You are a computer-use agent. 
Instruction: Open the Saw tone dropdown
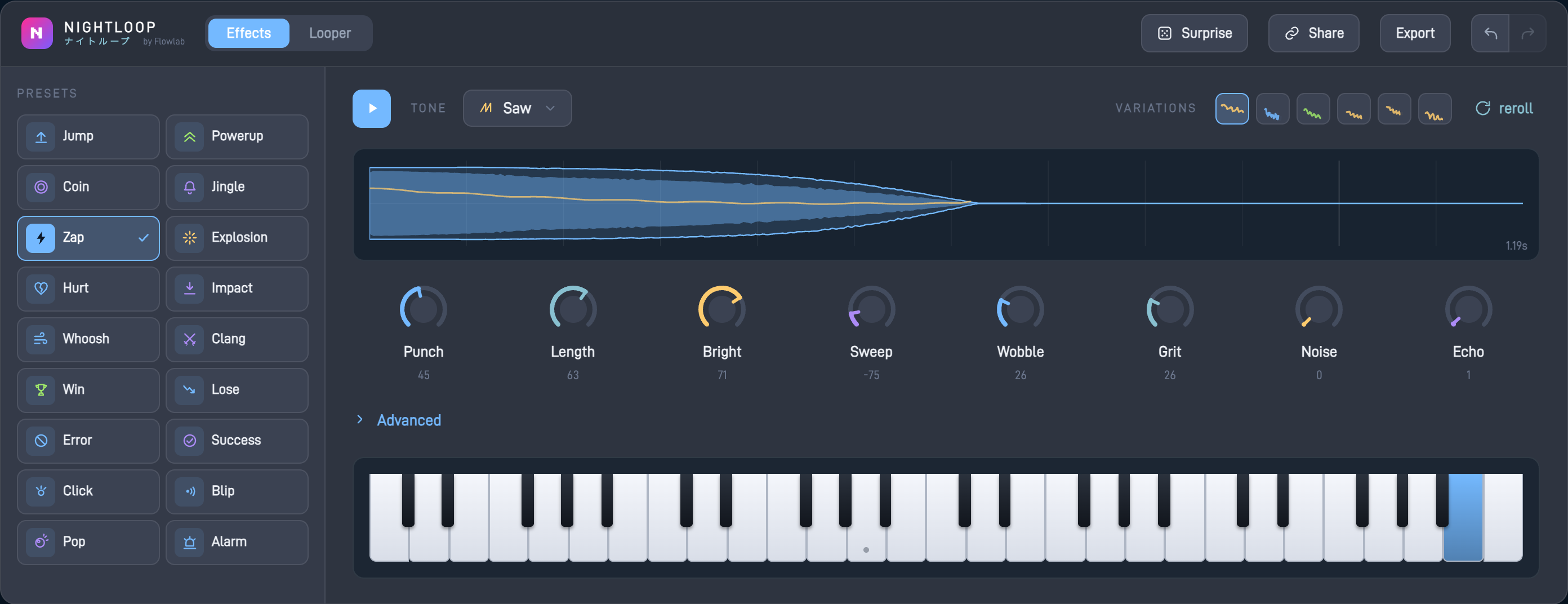coord(517,108)
